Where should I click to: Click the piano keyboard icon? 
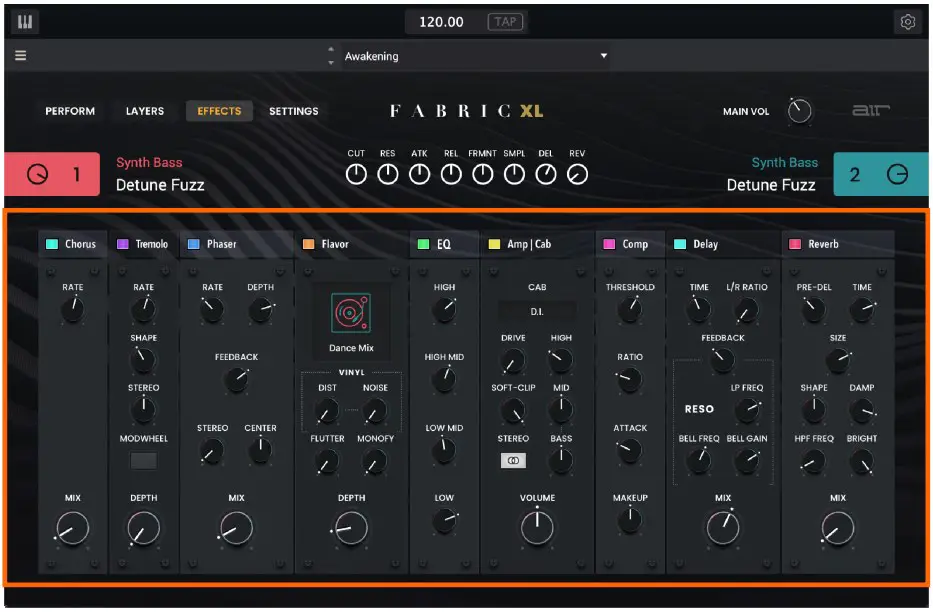(x=27, y=22)
